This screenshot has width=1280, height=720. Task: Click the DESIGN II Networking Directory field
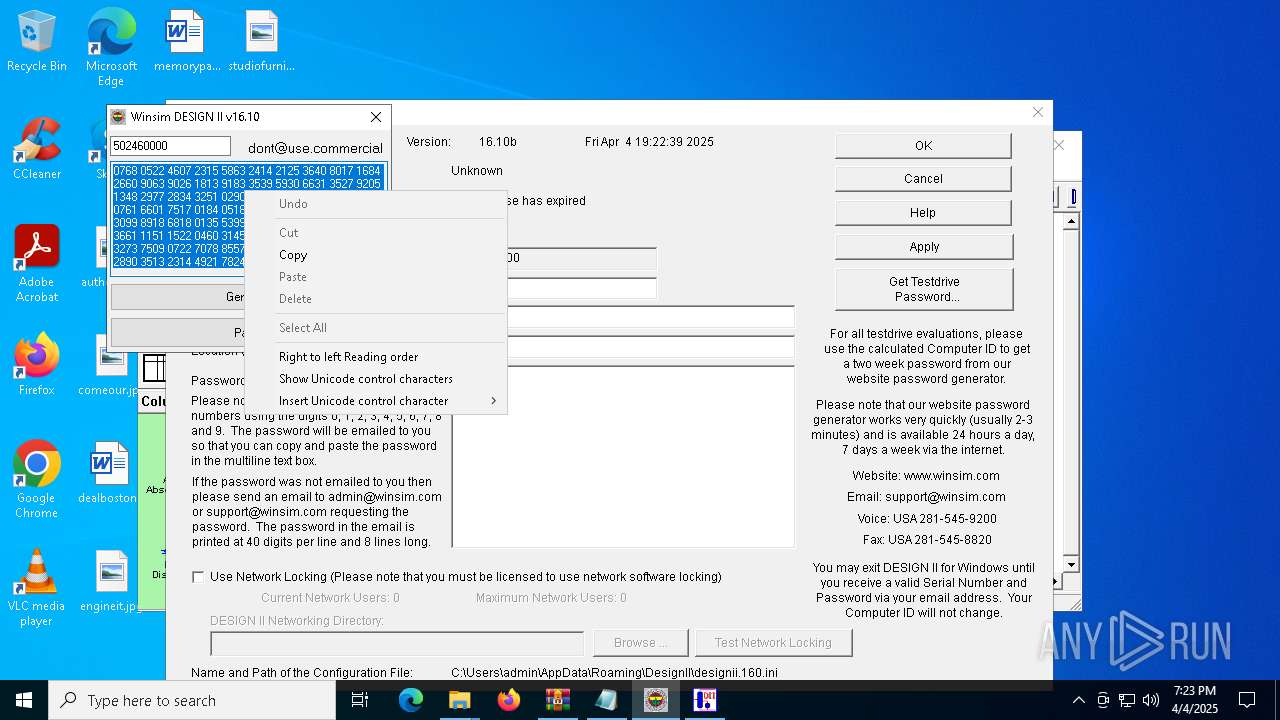[397, 643]
